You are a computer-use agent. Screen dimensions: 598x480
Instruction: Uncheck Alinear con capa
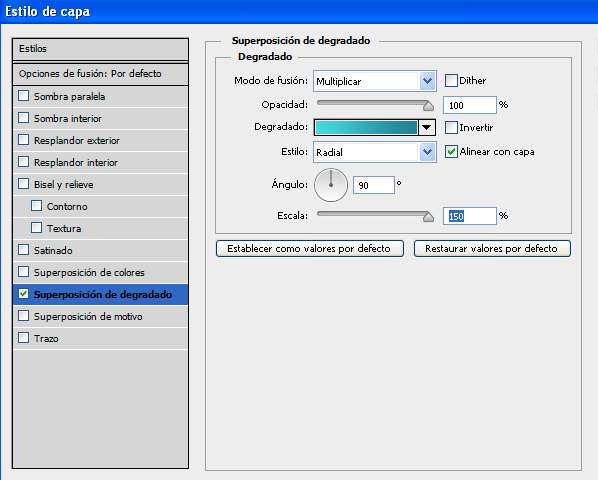pyautogui.click(x=451, y=151)
